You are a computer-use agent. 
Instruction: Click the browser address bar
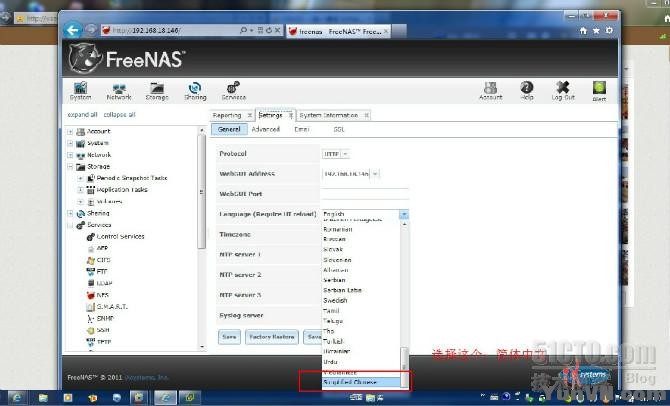pos(173,30)
